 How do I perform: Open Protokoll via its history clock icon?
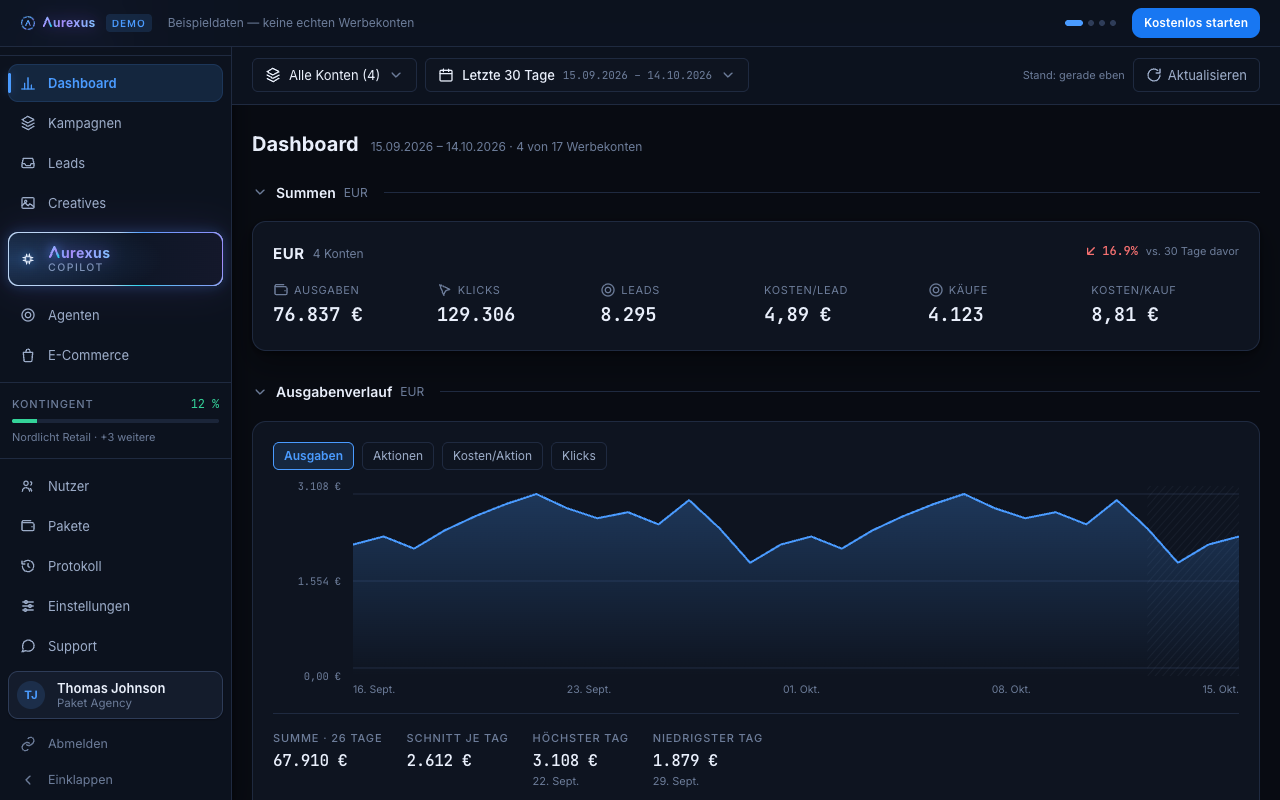coord(28,566)
